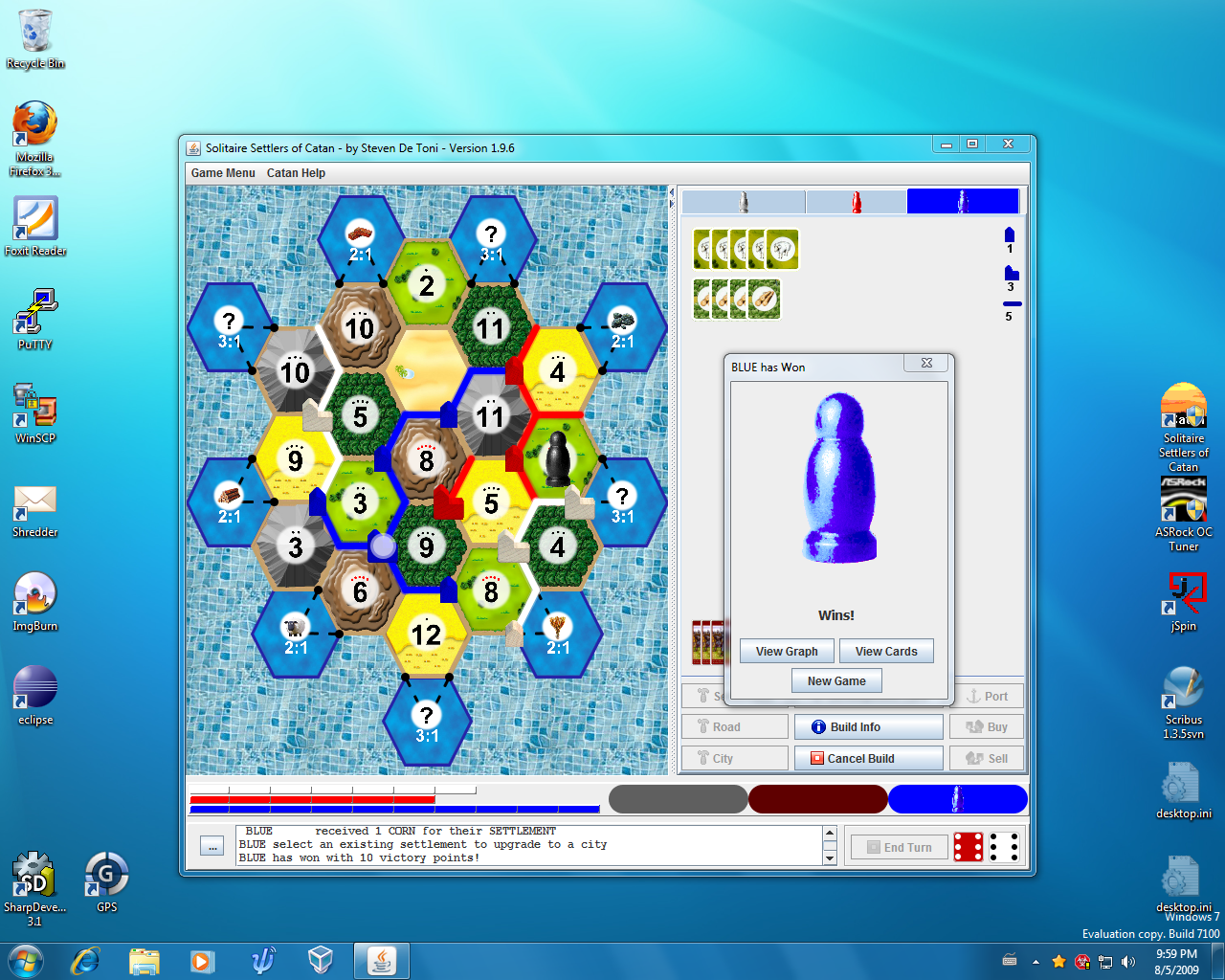Switch to the blue player tab
The image size is (1225, 980).
(x=963, y=201)
